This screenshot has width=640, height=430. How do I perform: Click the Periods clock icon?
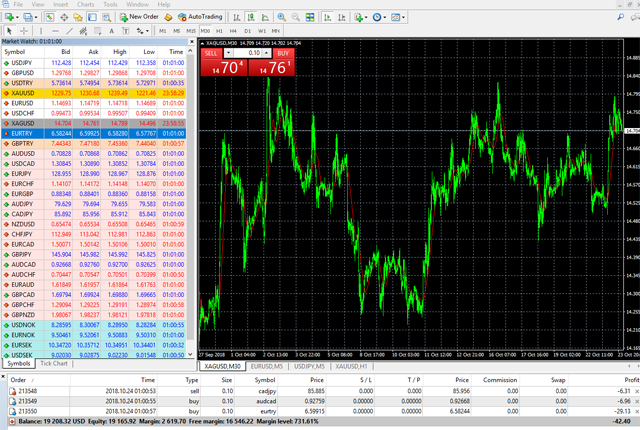point(377,17)
